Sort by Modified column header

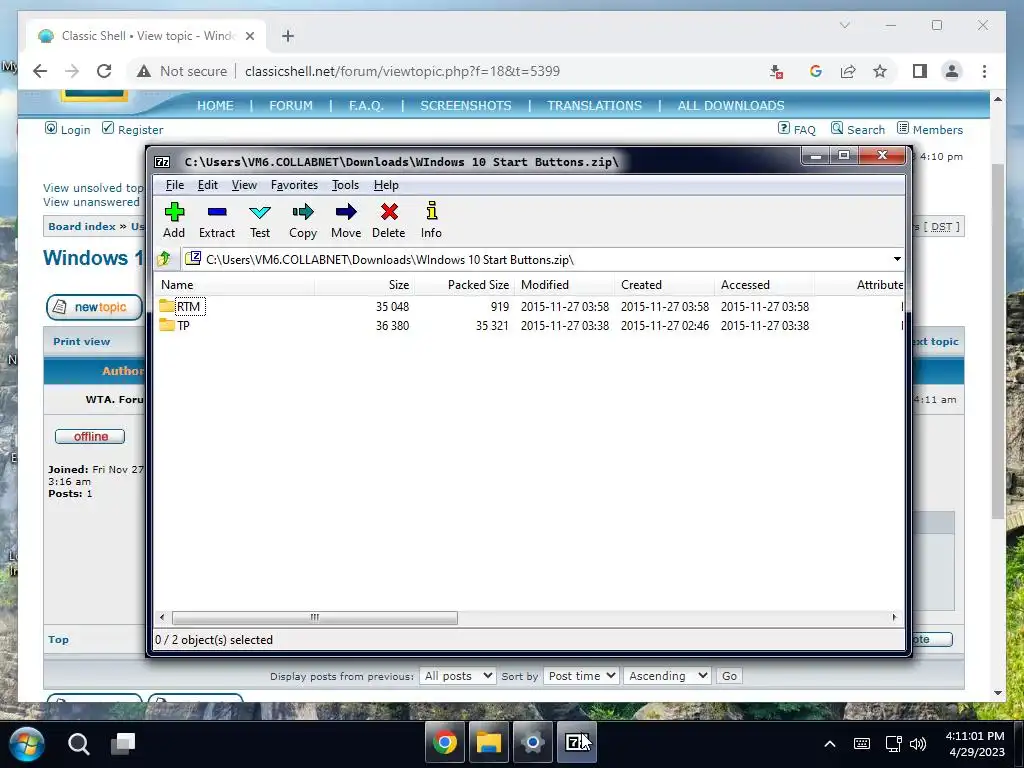click(564, 285)
